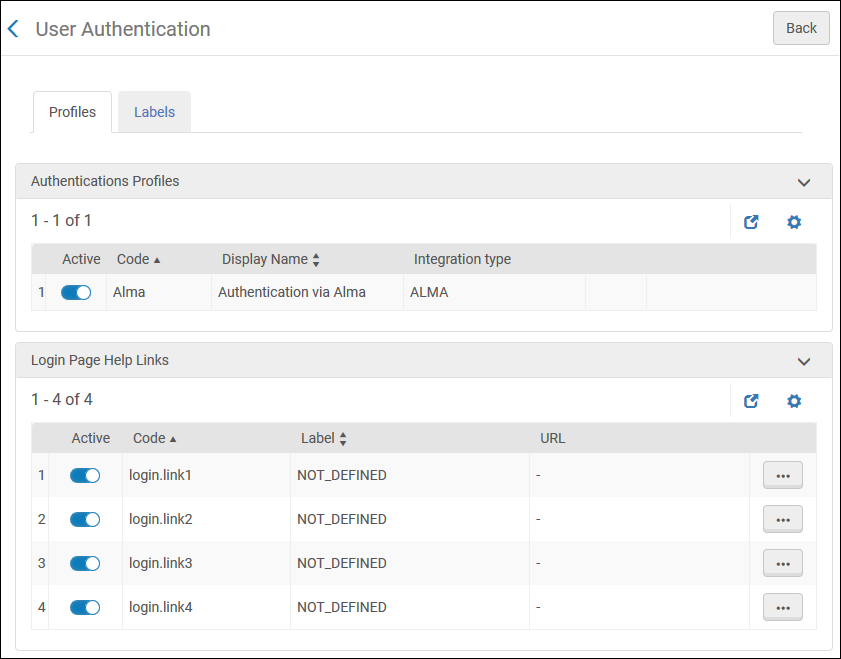841x659 pixels.
Task: Collapse the Authentications Profiles section
Action: [803, 182]
